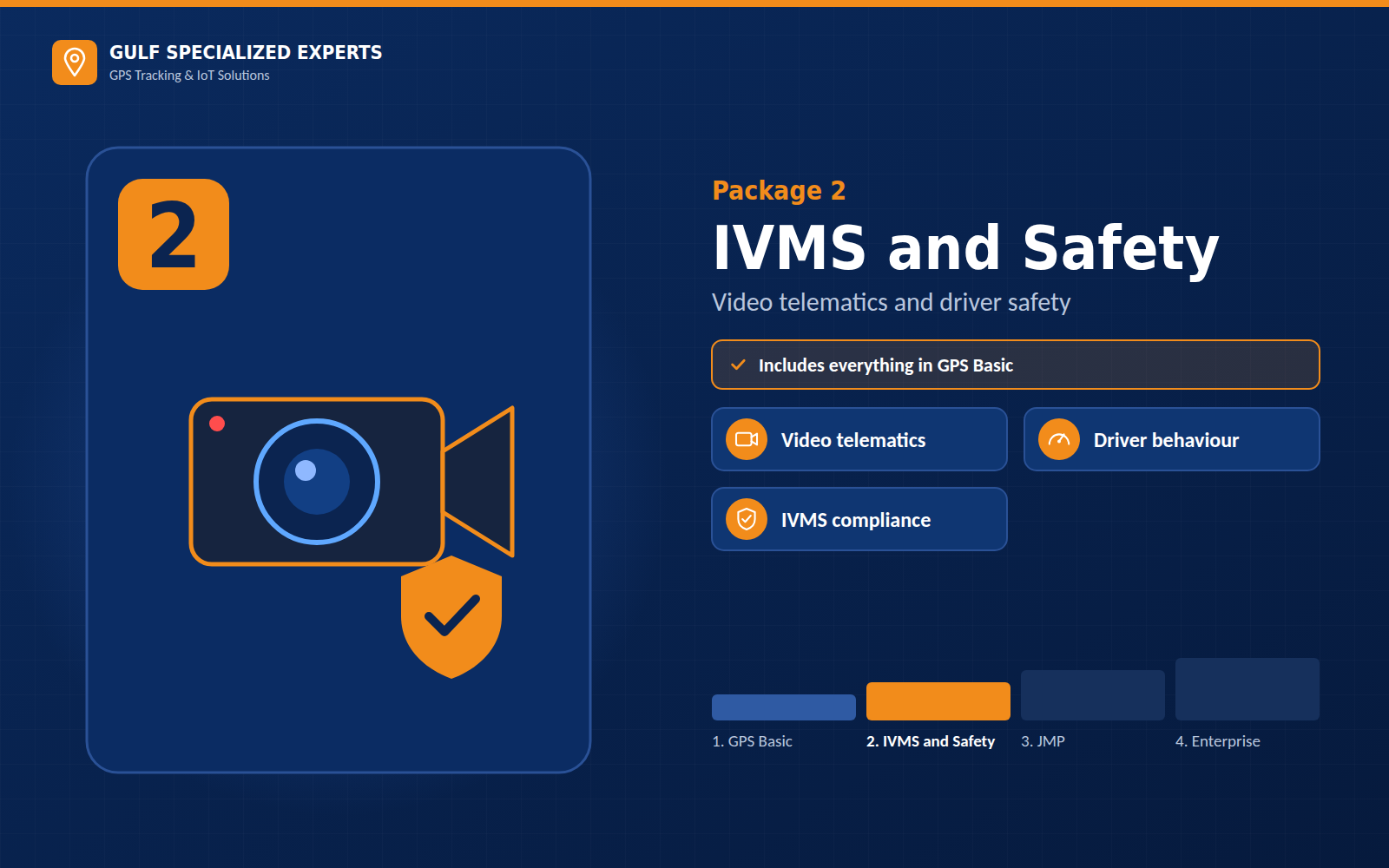Click the Video telematics and driver safety subtitle
The height and width of the screenshot is (868, 1389).
pos(891,302)
